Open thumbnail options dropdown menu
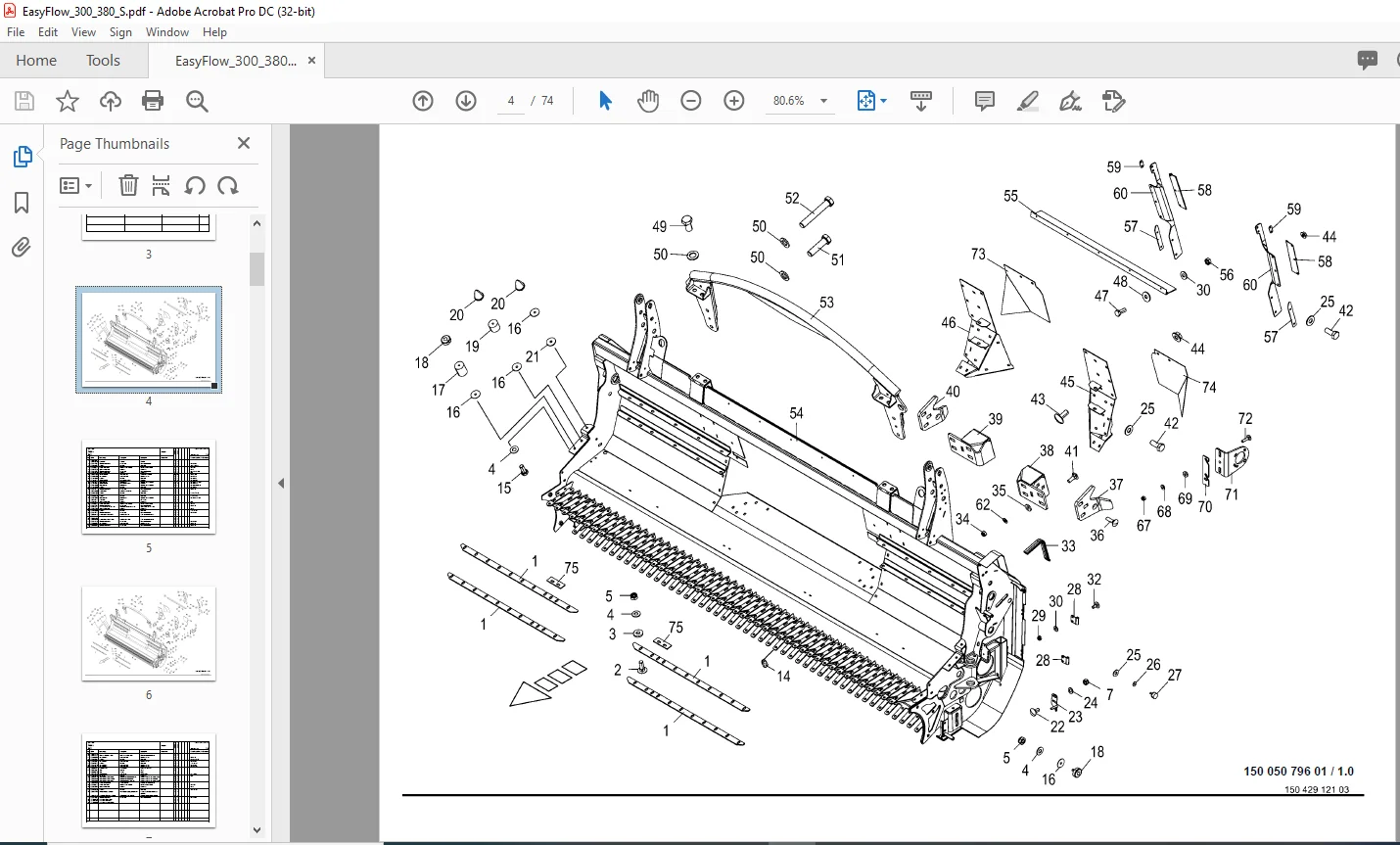 click(76, 185)
